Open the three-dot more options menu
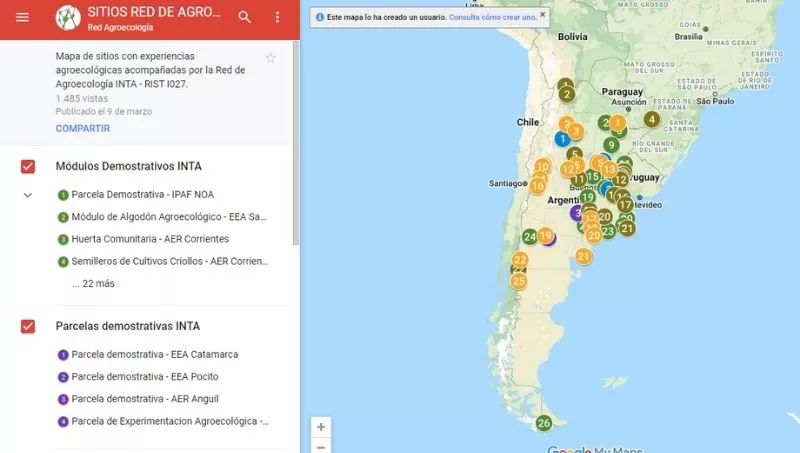Viewport: 800px width, 453px height. [278, 17]
